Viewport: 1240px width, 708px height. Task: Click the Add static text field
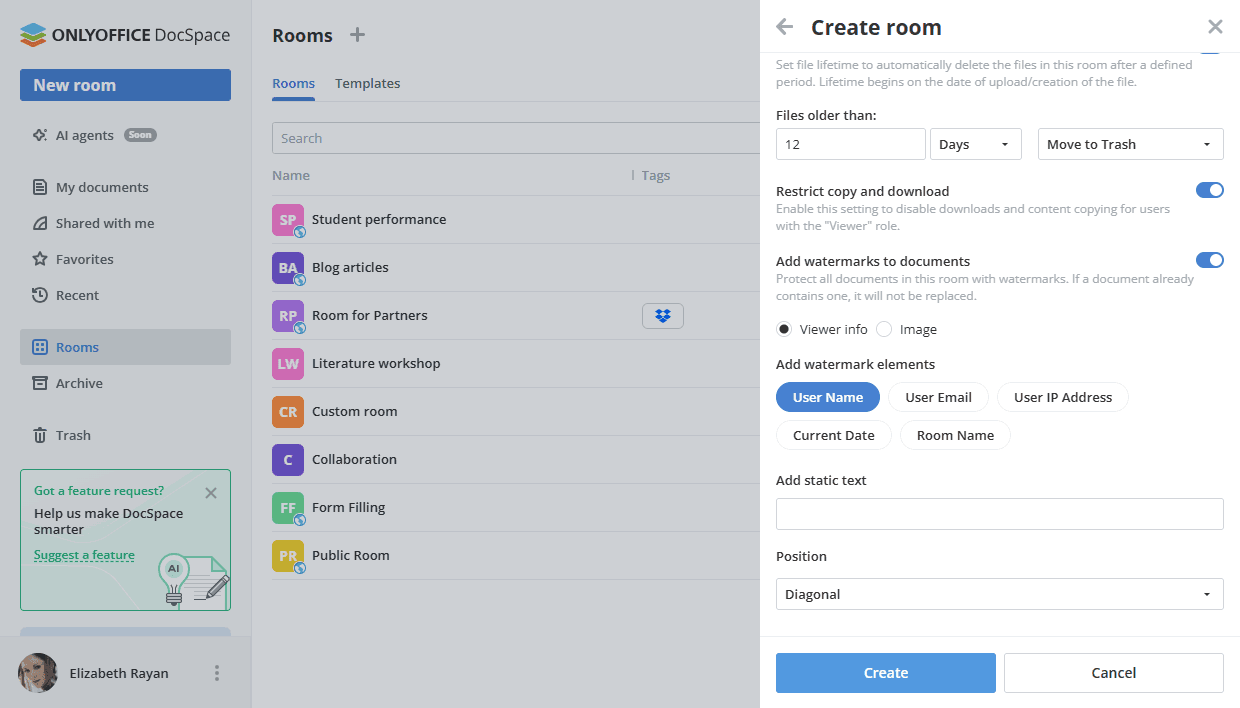coord(999,514)
